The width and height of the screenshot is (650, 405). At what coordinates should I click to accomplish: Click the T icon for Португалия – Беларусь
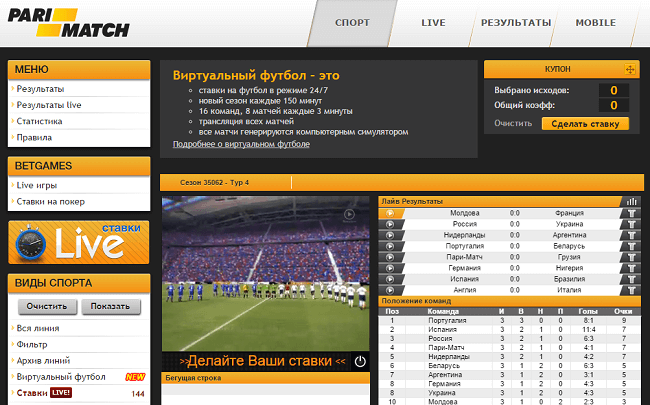[631, 246]
